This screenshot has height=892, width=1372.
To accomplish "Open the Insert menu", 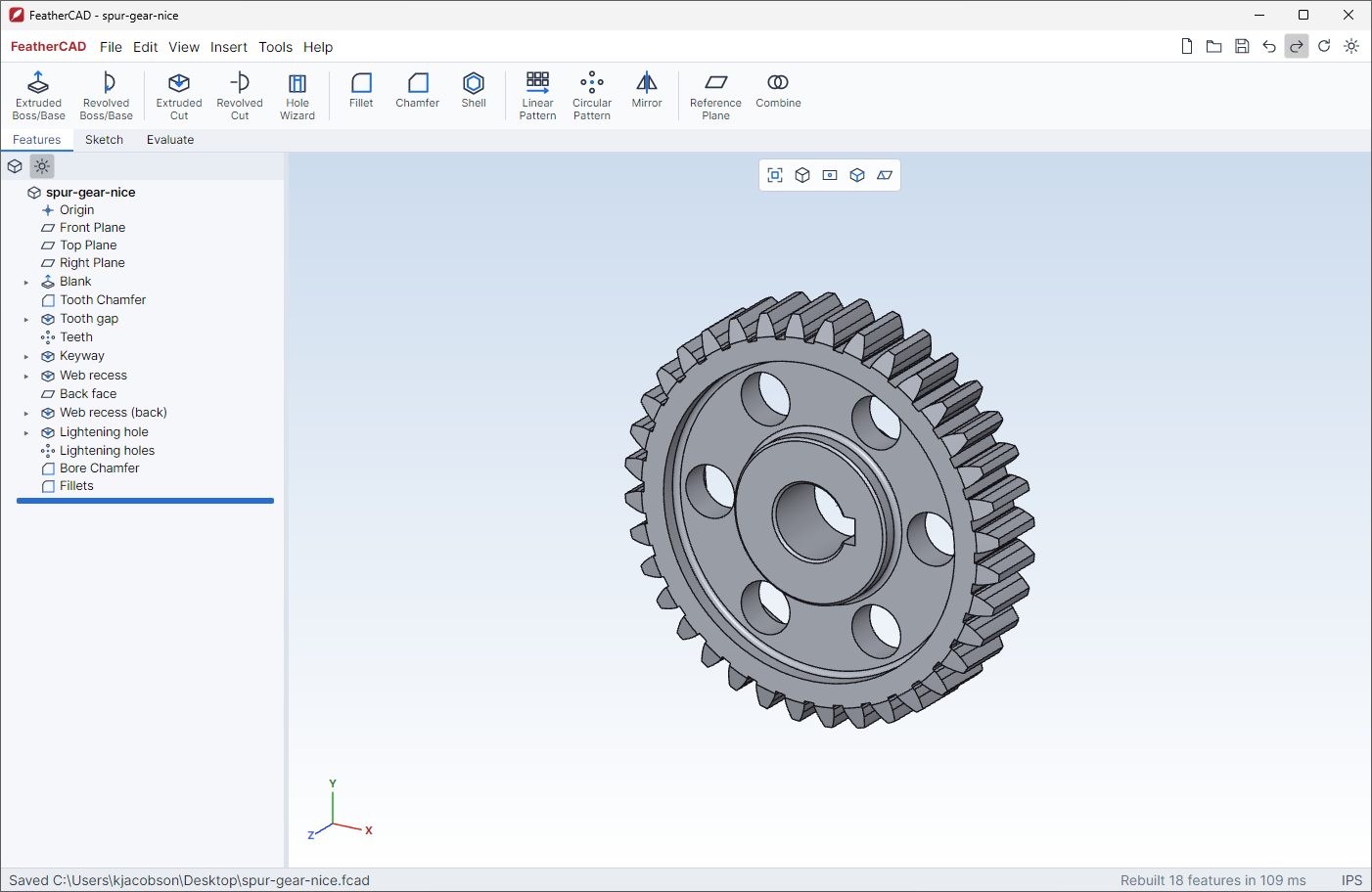I will [x=229, y=47].
